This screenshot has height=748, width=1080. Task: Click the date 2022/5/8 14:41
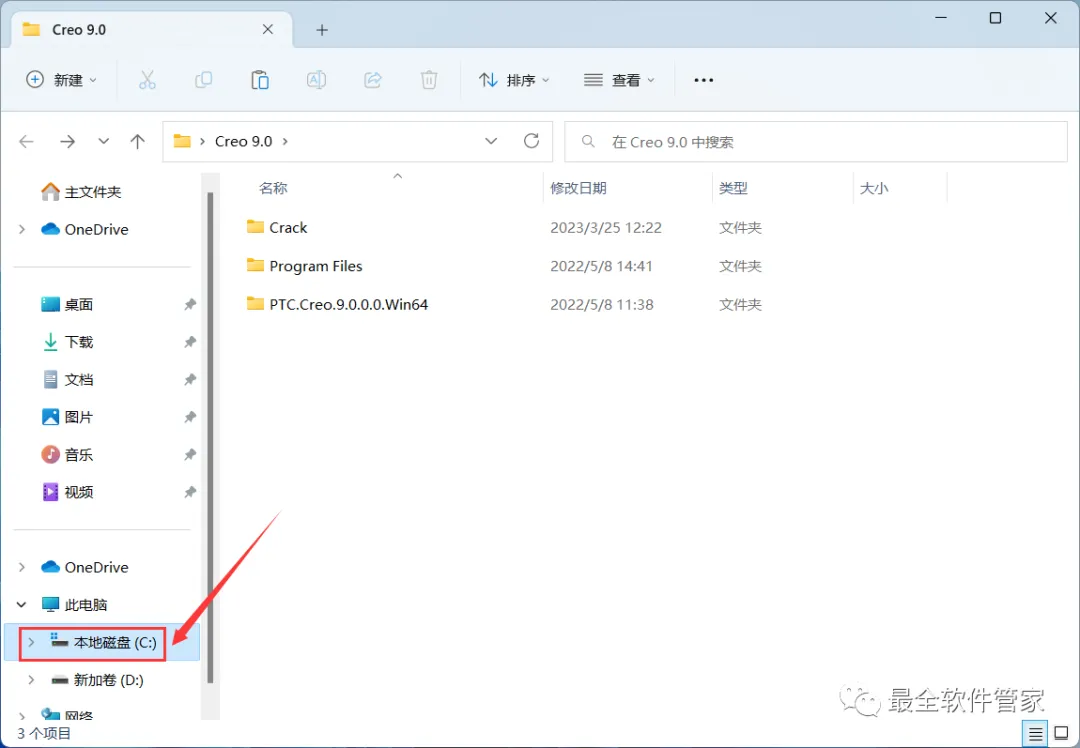[601, 266]
